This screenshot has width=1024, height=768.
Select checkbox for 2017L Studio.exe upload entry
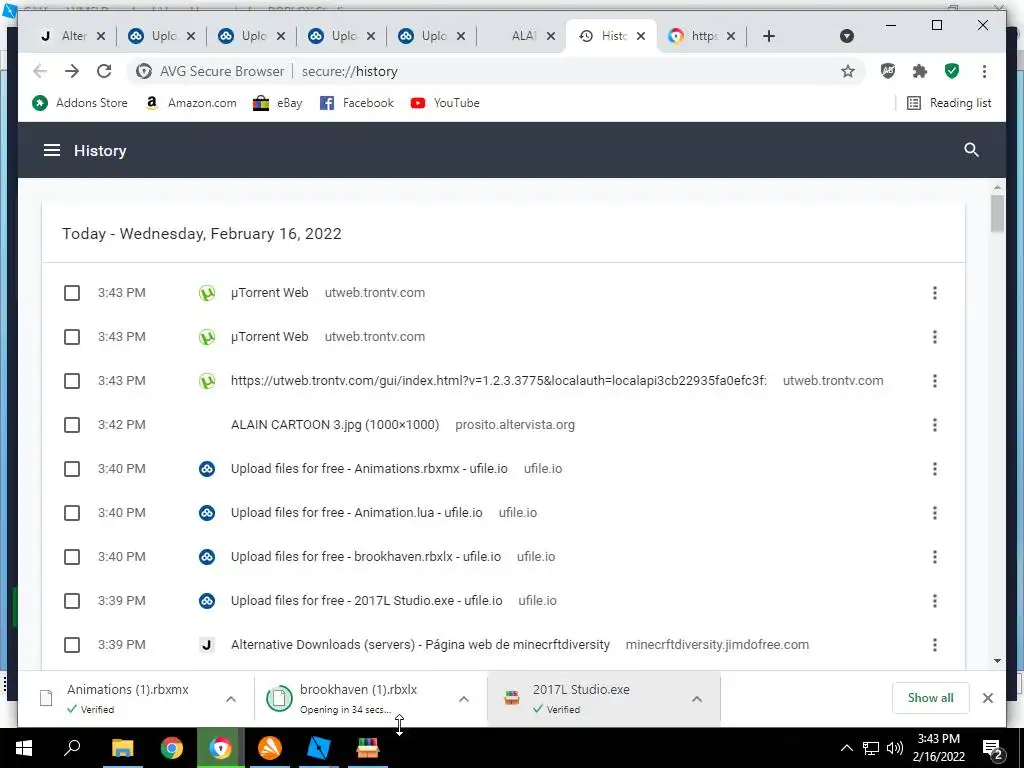(72, 601)
